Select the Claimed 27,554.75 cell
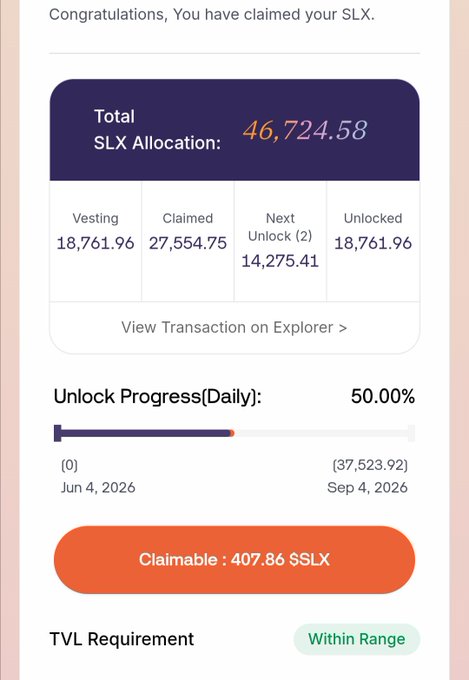This screenshot has width=469, height=680. pyautogui.click(x=188, y=241)
